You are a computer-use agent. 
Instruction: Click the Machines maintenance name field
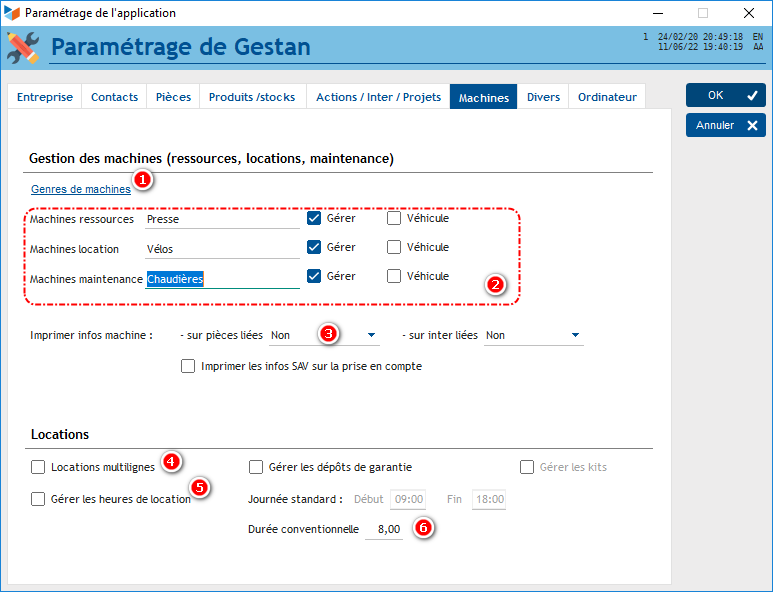click(222, 280)
